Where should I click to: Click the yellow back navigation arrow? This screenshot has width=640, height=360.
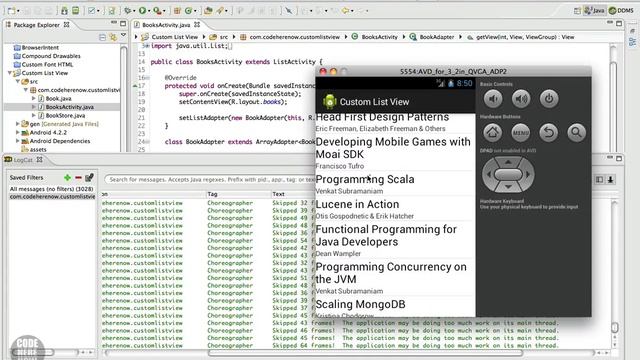346,11
